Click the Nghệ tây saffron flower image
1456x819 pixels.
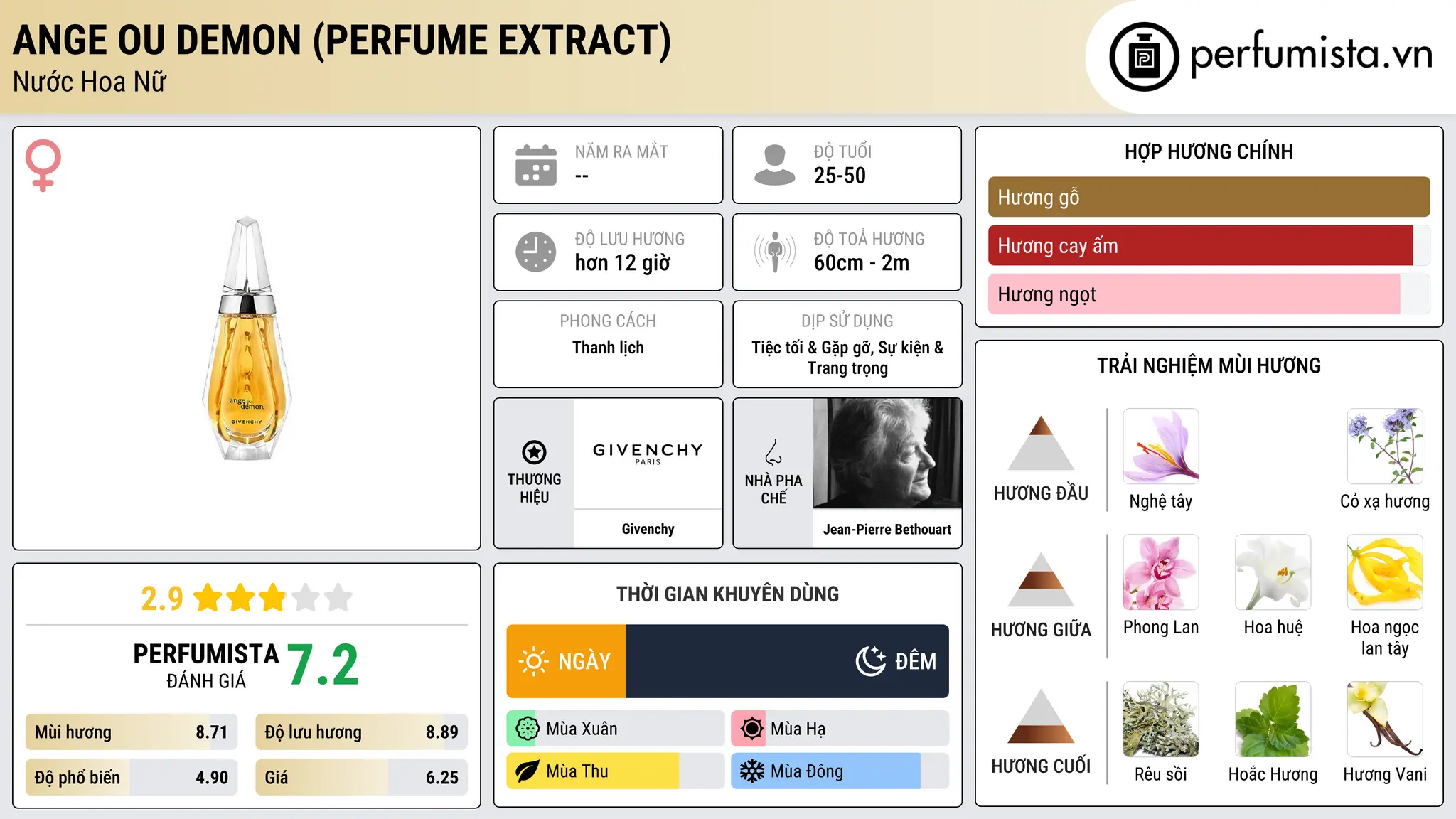coord(1161,446)
